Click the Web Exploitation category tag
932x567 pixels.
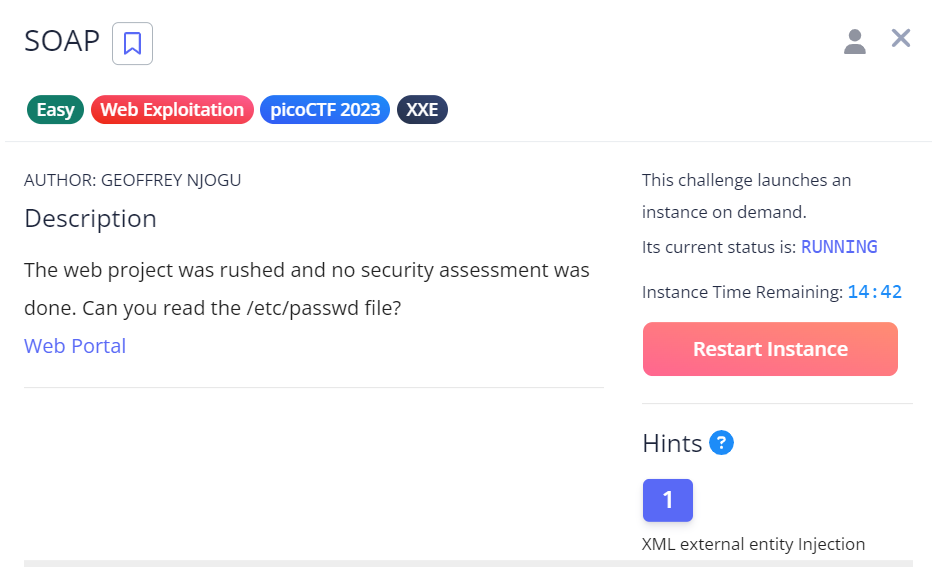(172, 110)
